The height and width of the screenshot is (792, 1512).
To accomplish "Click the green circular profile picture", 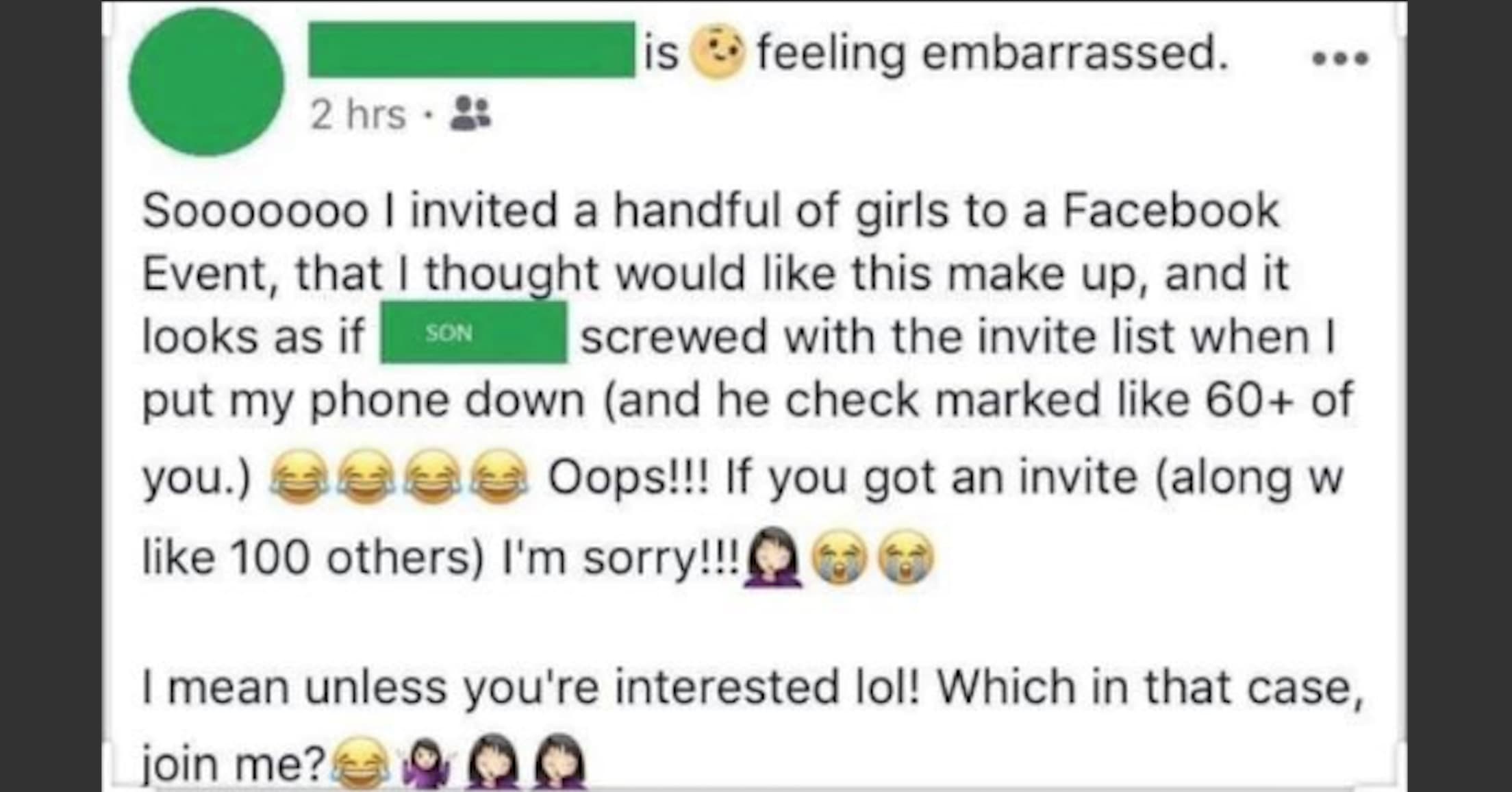I will 206,82.
